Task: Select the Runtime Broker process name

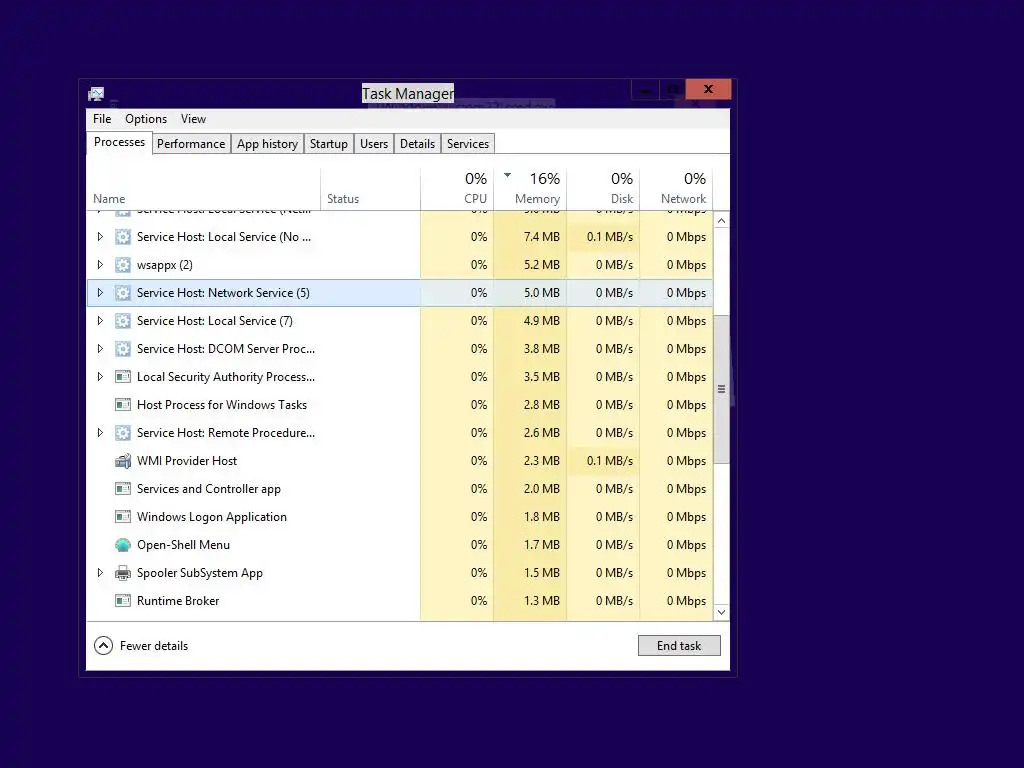Action: point(178,601)
